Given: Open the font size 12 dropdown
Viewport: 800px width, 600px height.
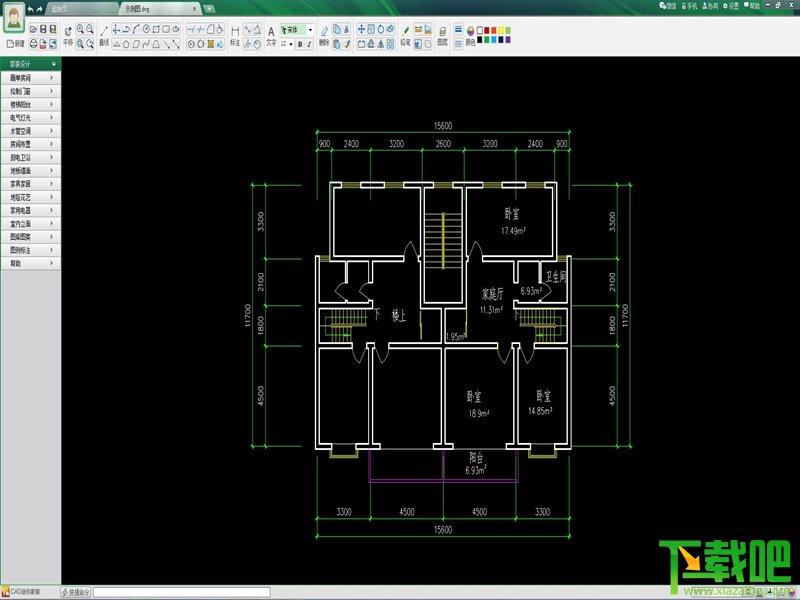Looking at the screenshot, I should tap(286, 44).
